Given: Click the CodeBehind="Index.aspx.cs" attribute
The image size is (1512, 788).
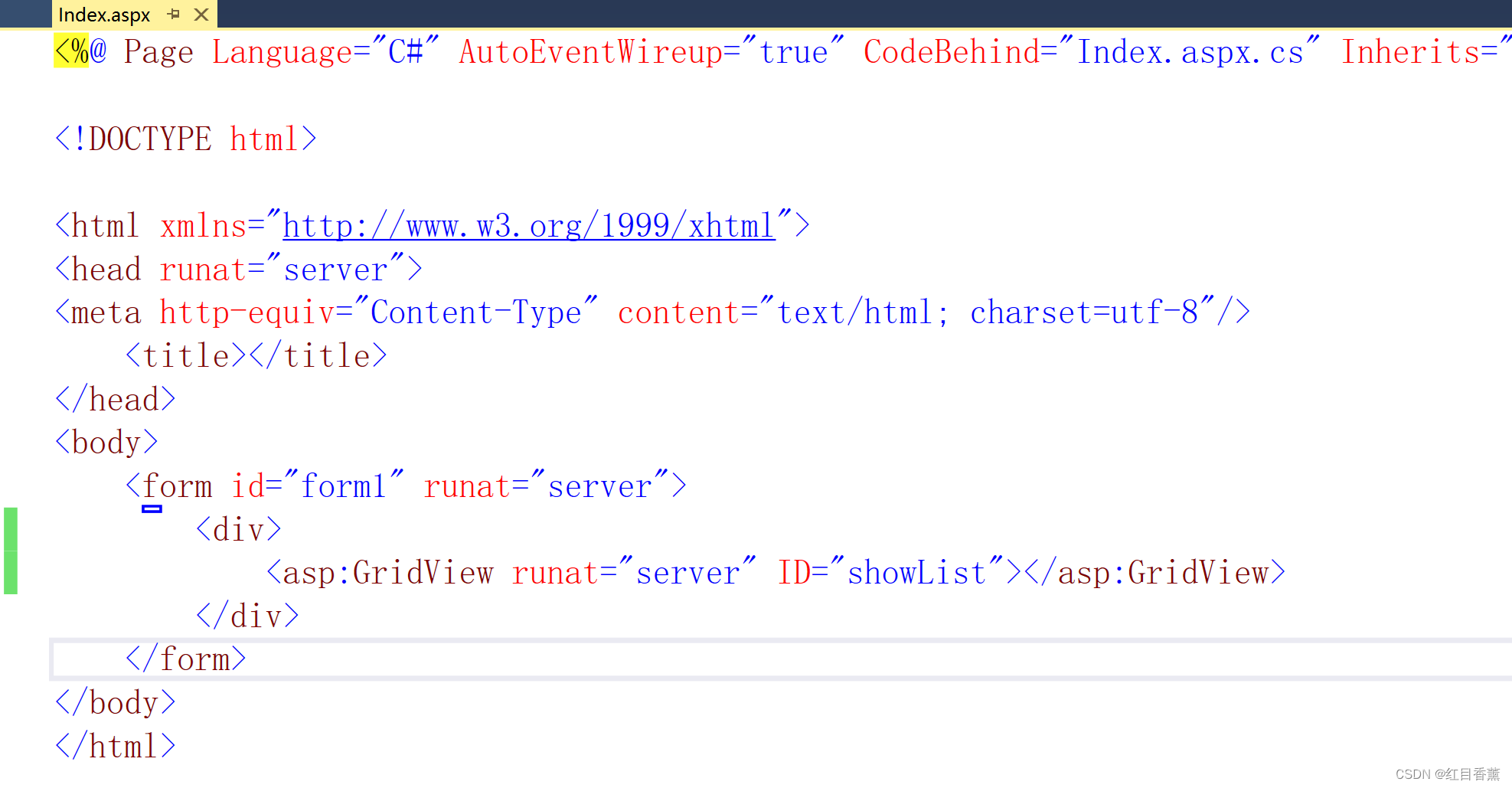Looking at the screenshot, I should pos(1091,52).
